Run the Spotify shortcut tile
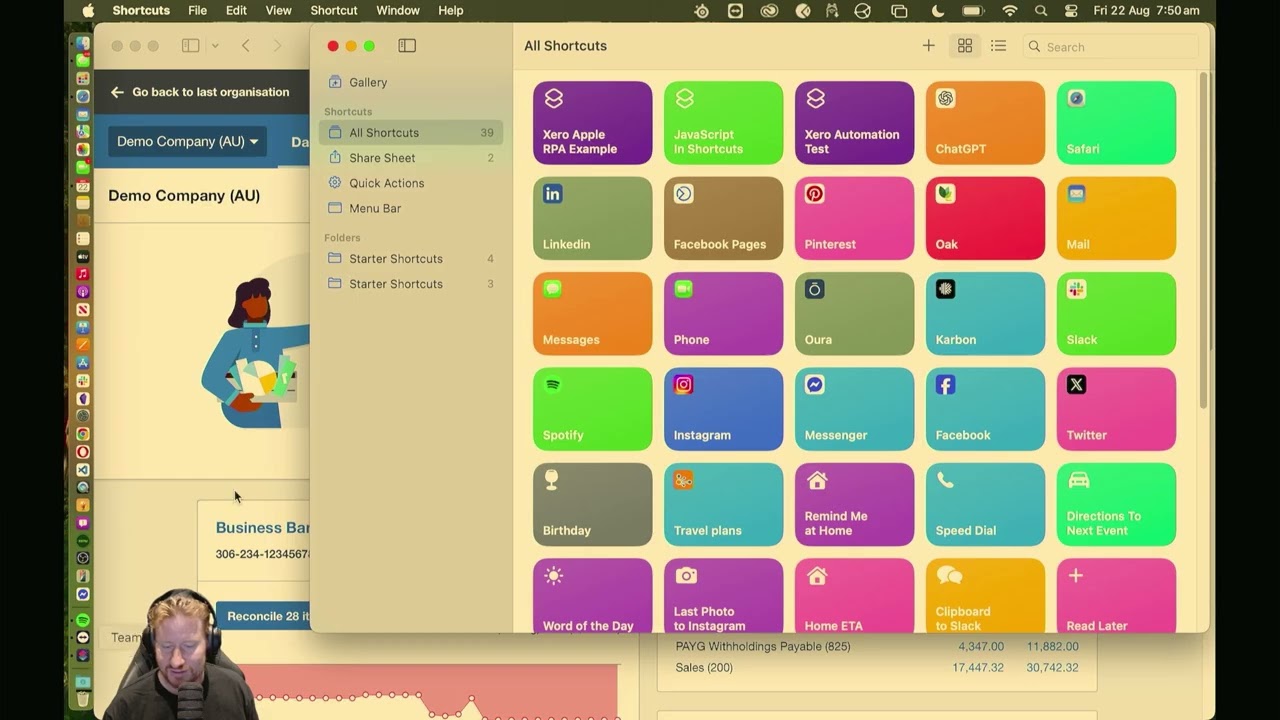This screenshot has width=1280, height=720. (592, 409)
